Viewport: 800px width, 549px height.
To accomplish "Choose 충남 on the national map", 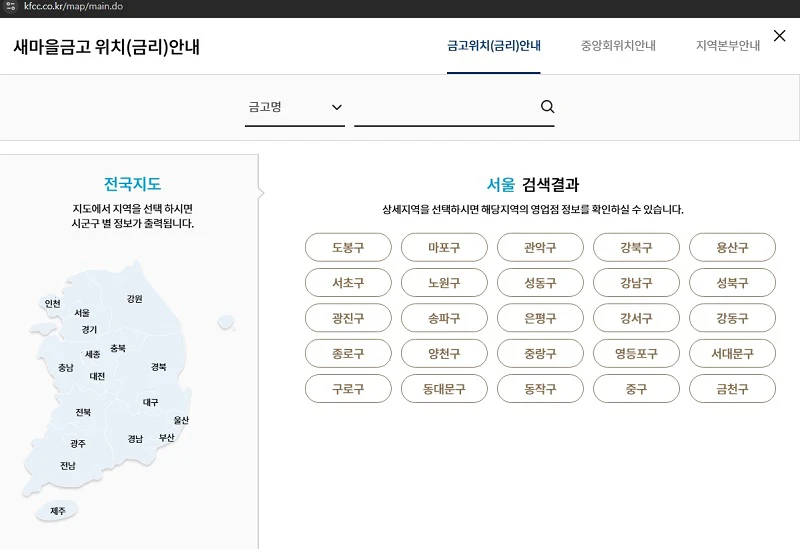I will (x=66, y=367).
